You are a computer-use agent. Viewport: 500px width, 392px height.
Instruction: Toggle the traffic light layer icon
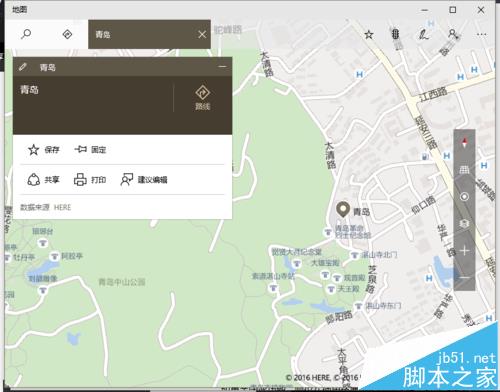(x=395, y=34)
